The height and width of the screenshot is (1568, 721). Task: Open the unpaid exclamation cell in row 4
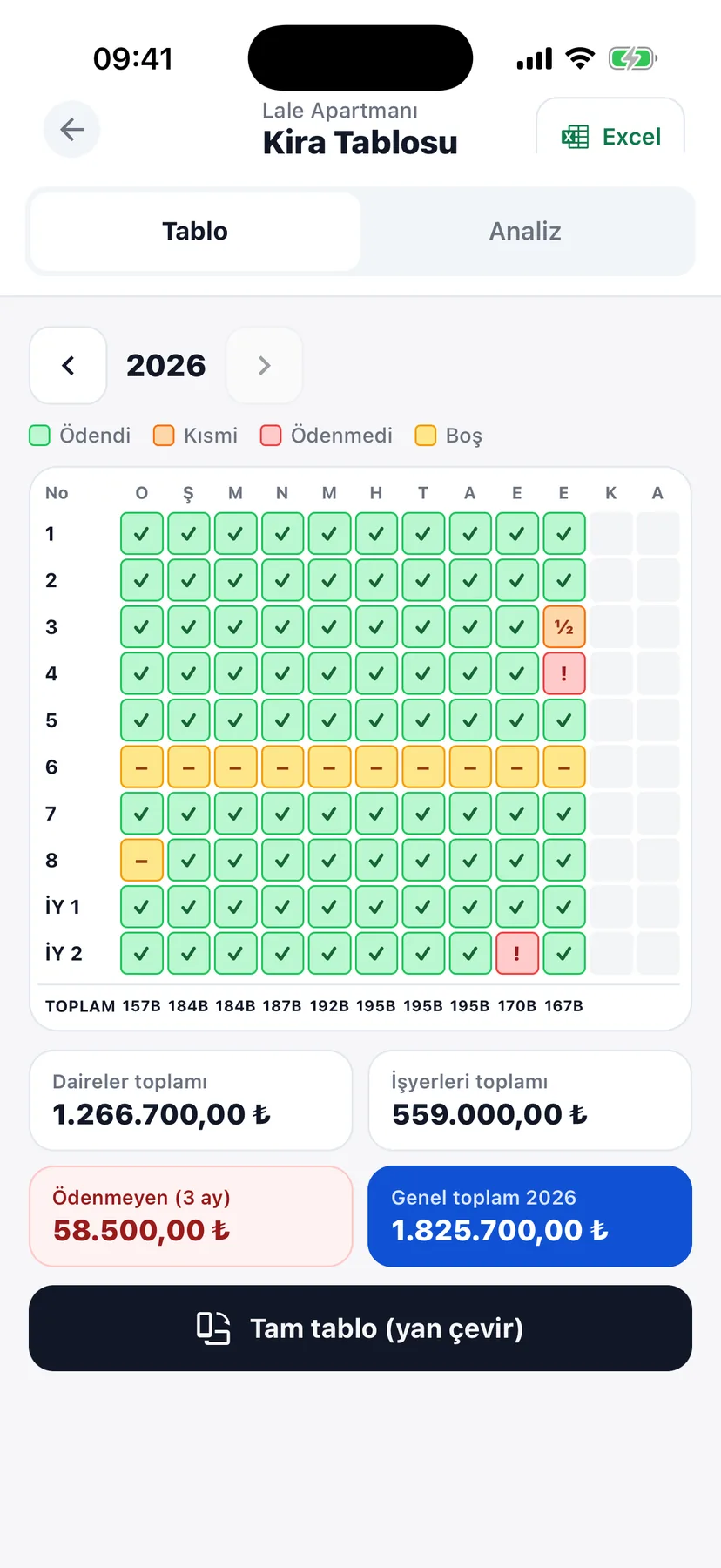coord(564,673)
